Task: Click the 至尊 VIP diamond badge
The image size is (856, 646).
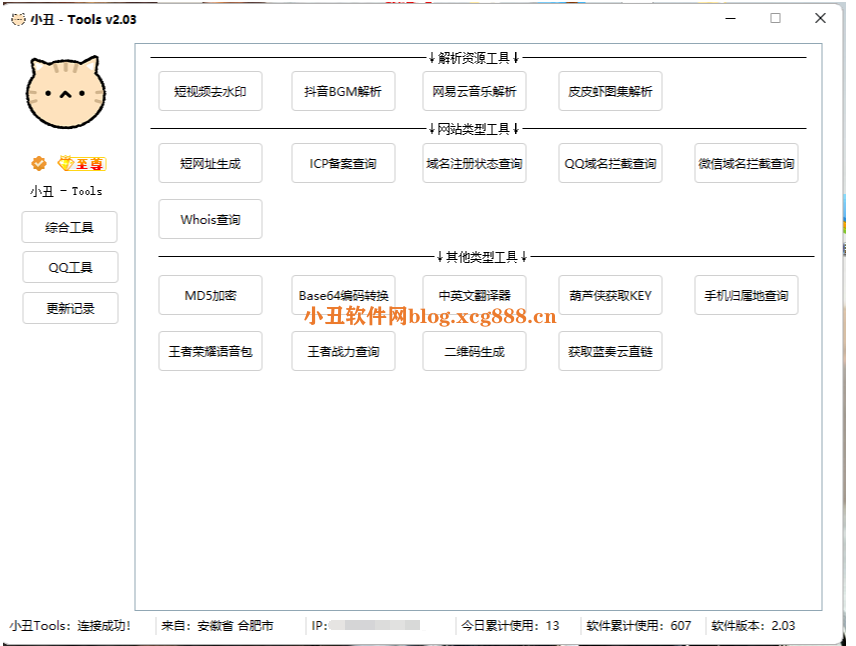Action: point(82,163)
